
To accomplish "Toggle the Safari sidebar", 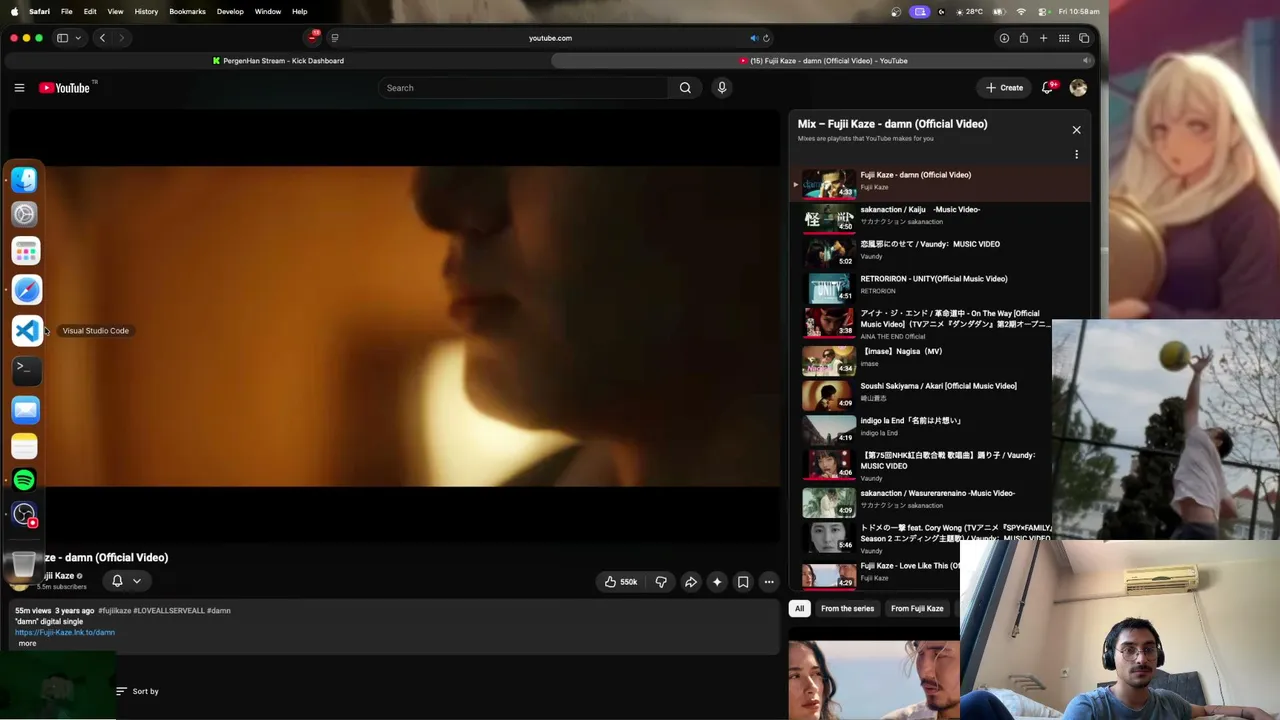I will [62, 38].
